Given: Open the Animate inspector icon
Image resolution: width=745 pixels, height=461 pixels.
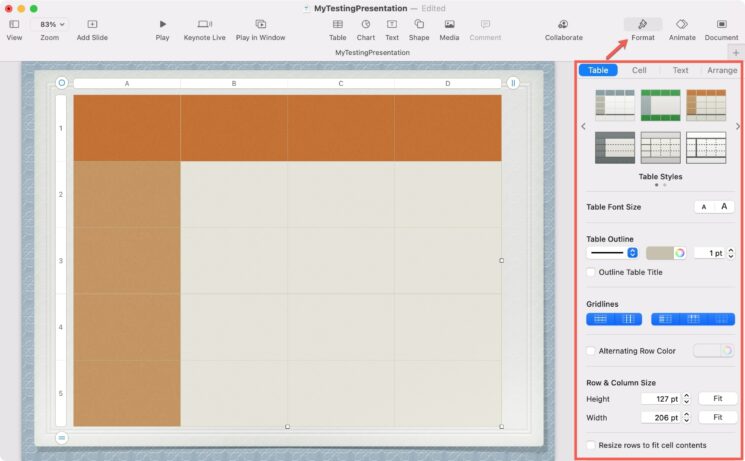Looking at the screenshot, I should click(x=682, y=24).
